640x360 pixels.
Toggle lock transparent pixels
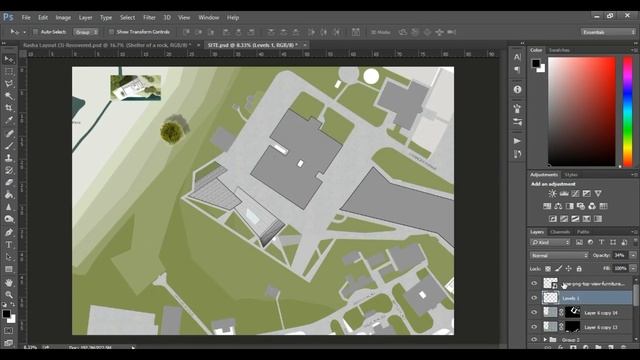coord(548,269)
